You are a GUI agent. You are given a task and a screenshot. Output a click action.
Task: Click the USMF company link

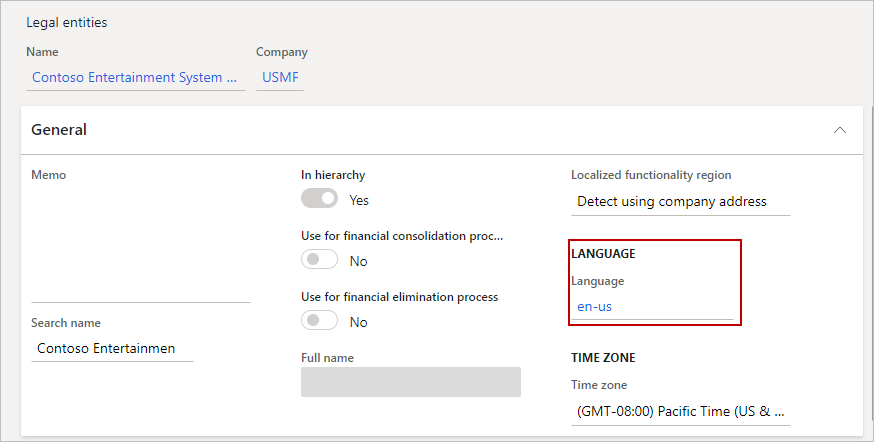point(279,77)
